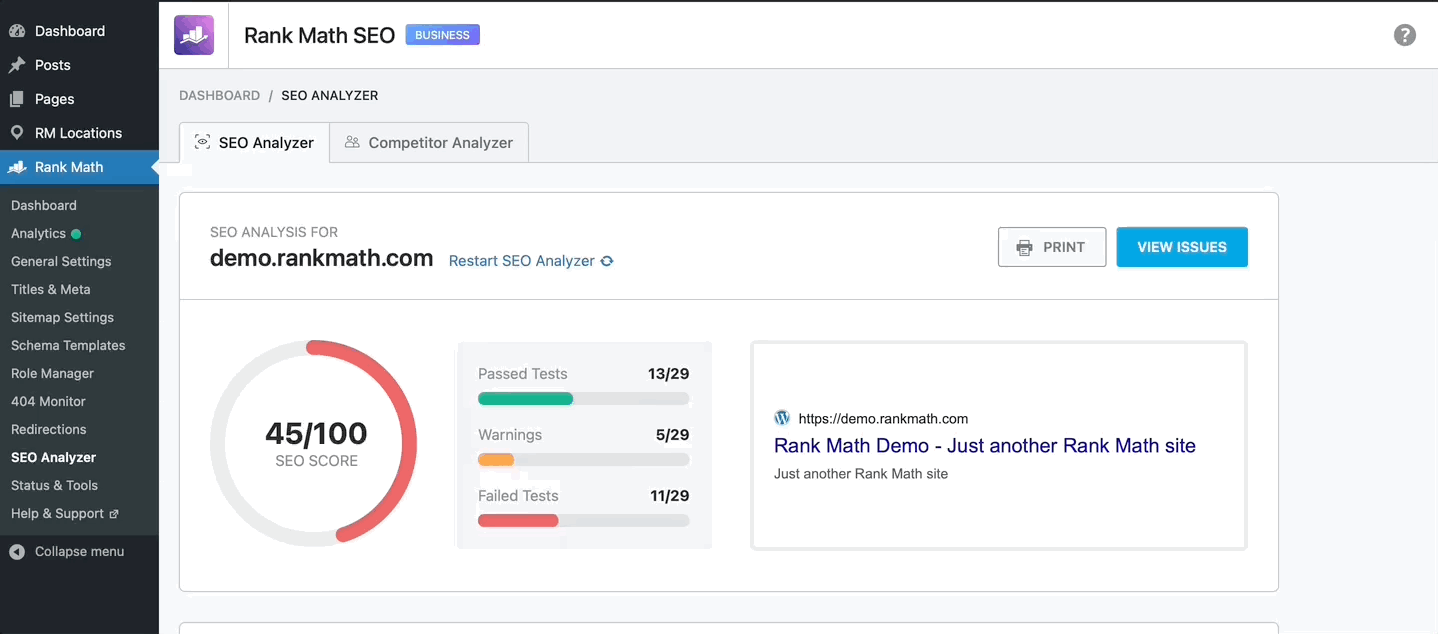The width and height of the screenshot is (1438, 634).
Task: Click the 11/29 failed tests count
Action: pyautogui.click(x=669, y=496)
